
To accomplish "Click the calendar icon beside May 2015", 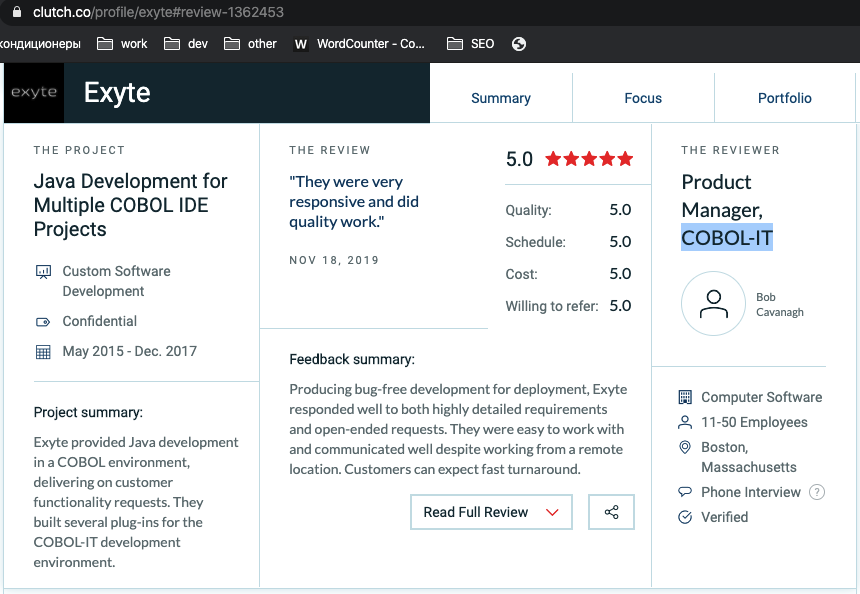I will coord(43,352).
